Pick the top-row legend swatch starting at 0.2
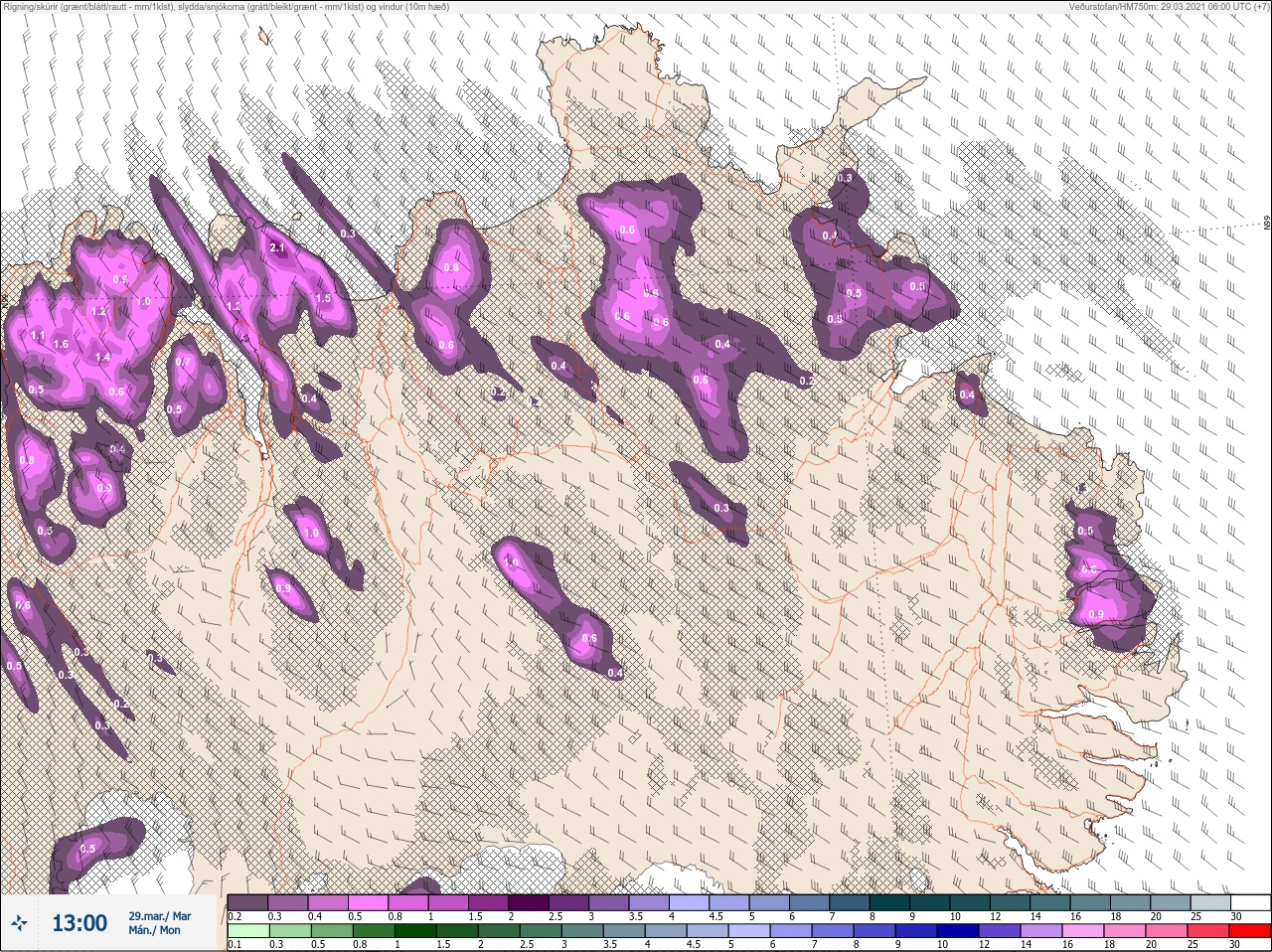Screen dimensions: 1272x952 click(247, 902)
